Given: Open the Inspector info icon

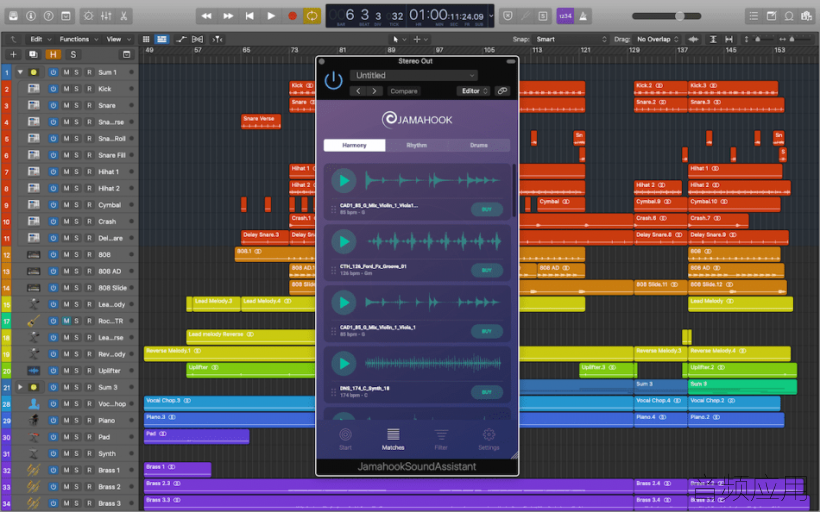Looking at the screenshot, I should click(x=31, y=16).
